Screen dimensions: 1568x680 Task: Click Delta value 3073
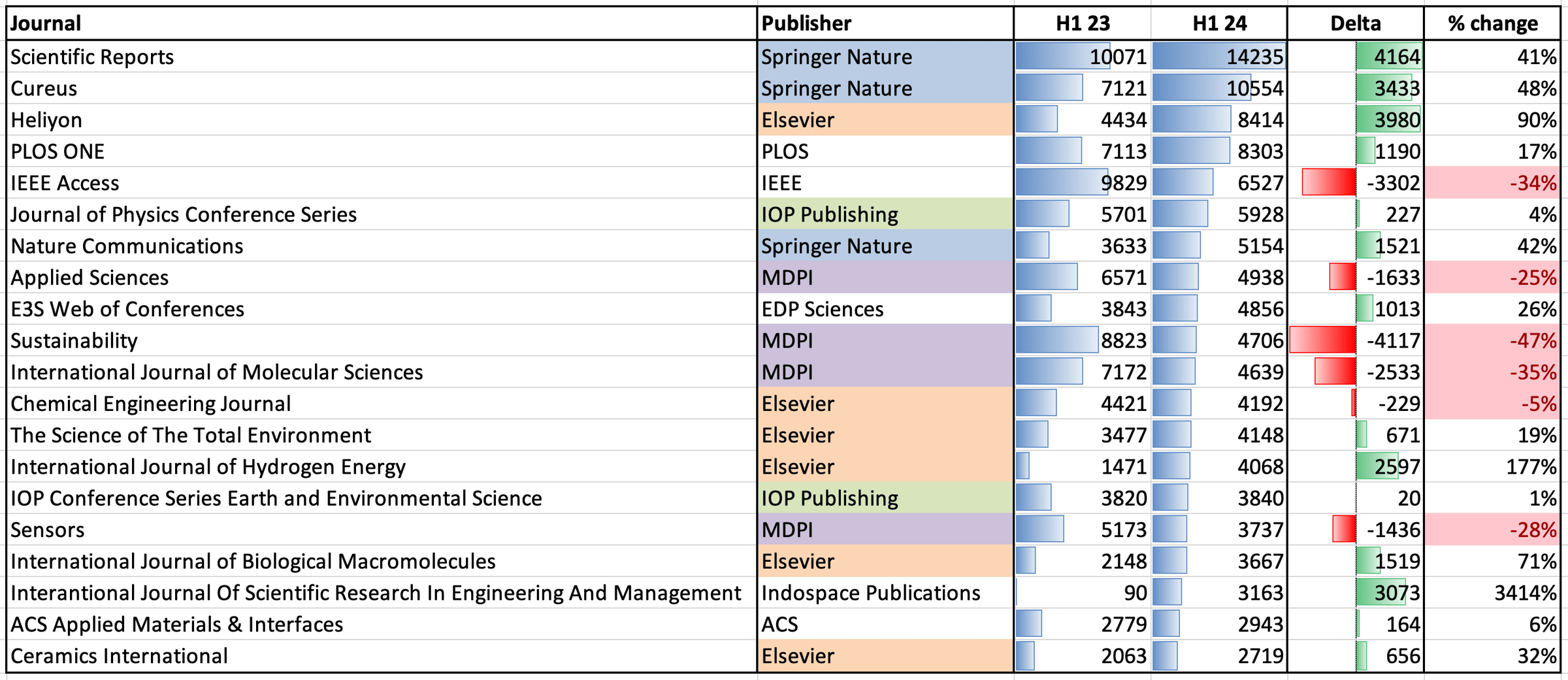1356,593
